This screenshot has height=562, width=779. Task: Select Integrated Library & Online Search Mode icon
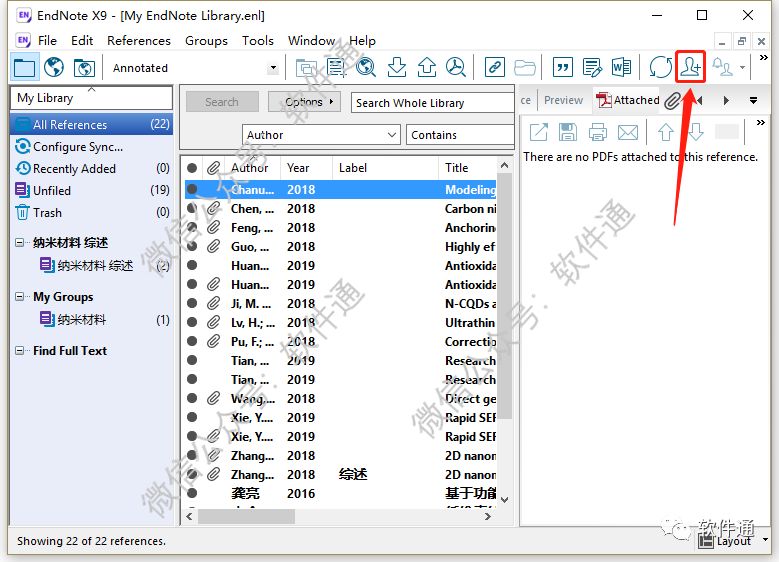(x=84, y=67)
